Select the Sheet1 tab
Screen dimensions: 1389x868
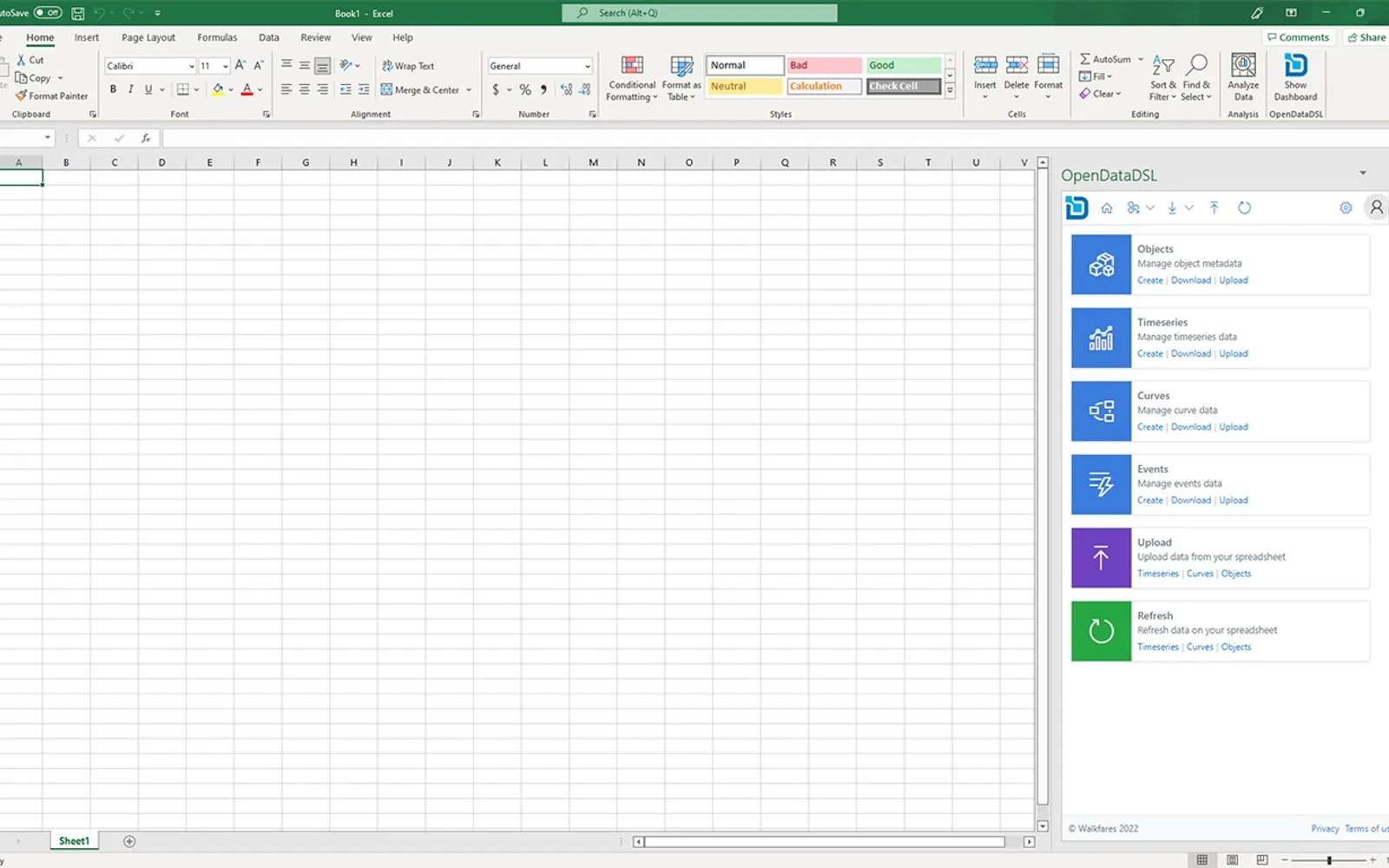pyautogui.click(x=74, y=841)
